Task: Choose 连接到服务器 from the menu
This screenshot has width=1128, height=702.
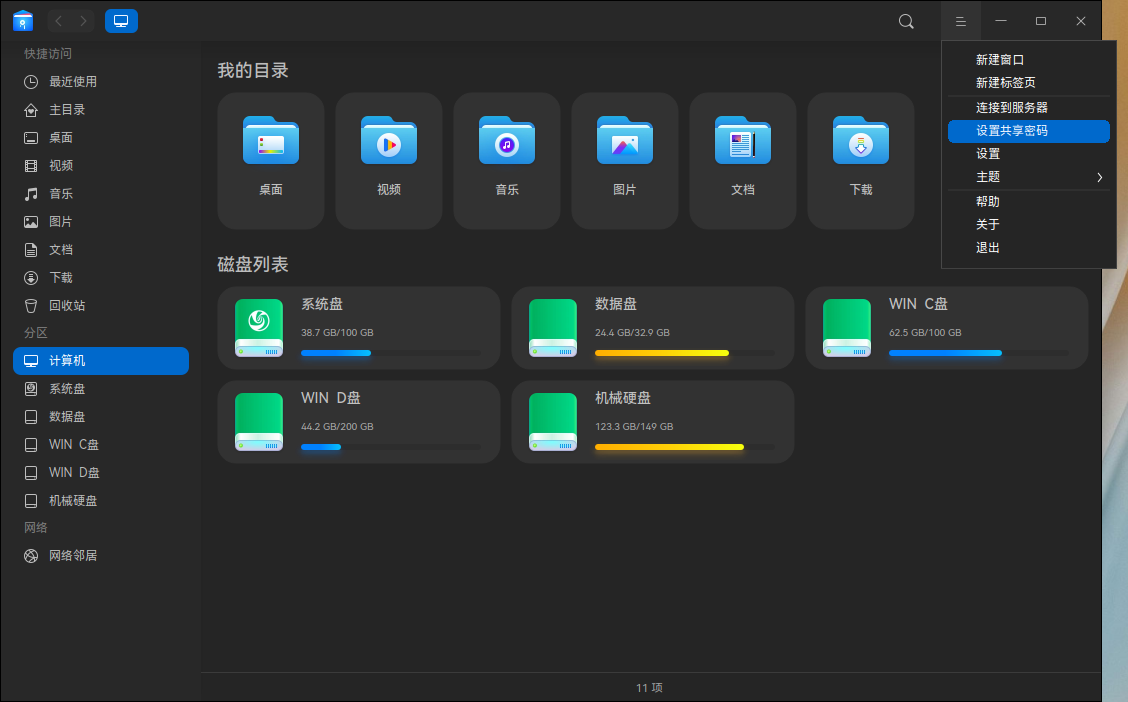Action: (x=1029, y=107)
